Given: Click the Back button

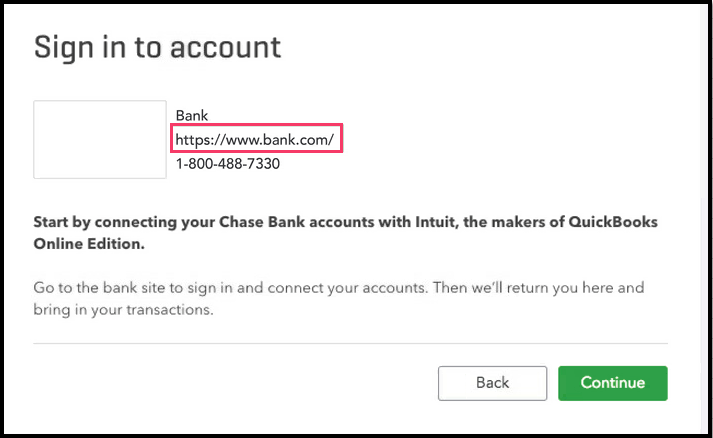Looking at the screenshot, I should coord(492,383).
